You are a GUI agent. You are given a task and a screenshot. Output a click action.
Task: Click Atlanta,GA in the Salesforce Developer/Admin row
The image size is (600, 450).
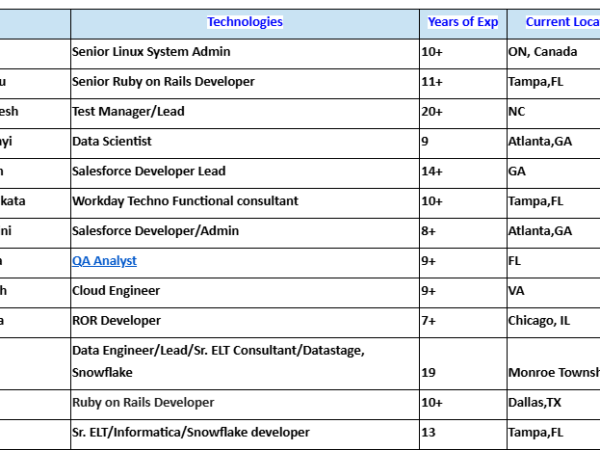pos(554,233)
